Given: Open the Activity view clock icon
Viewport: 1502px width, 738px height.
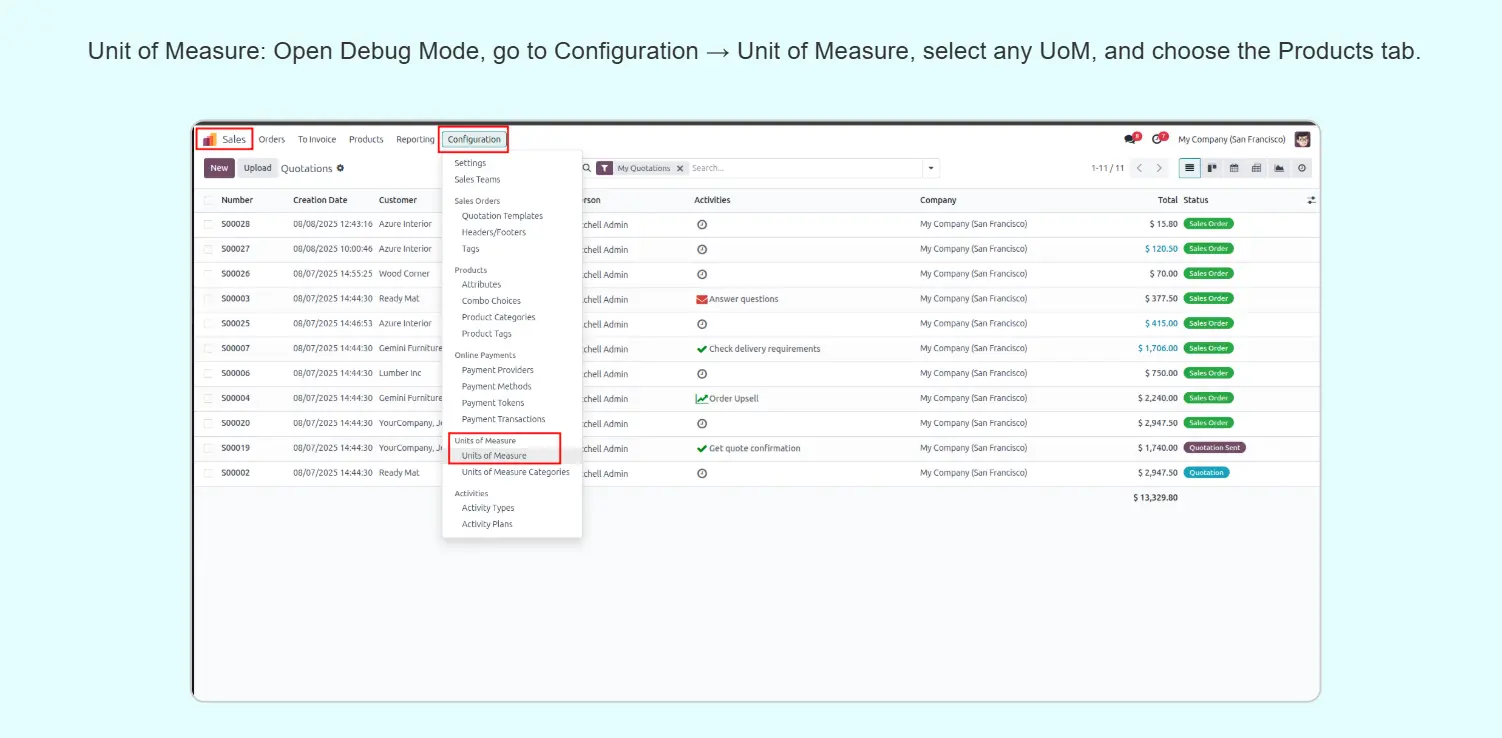Looking at the screenshot, I should [1301, 168].
